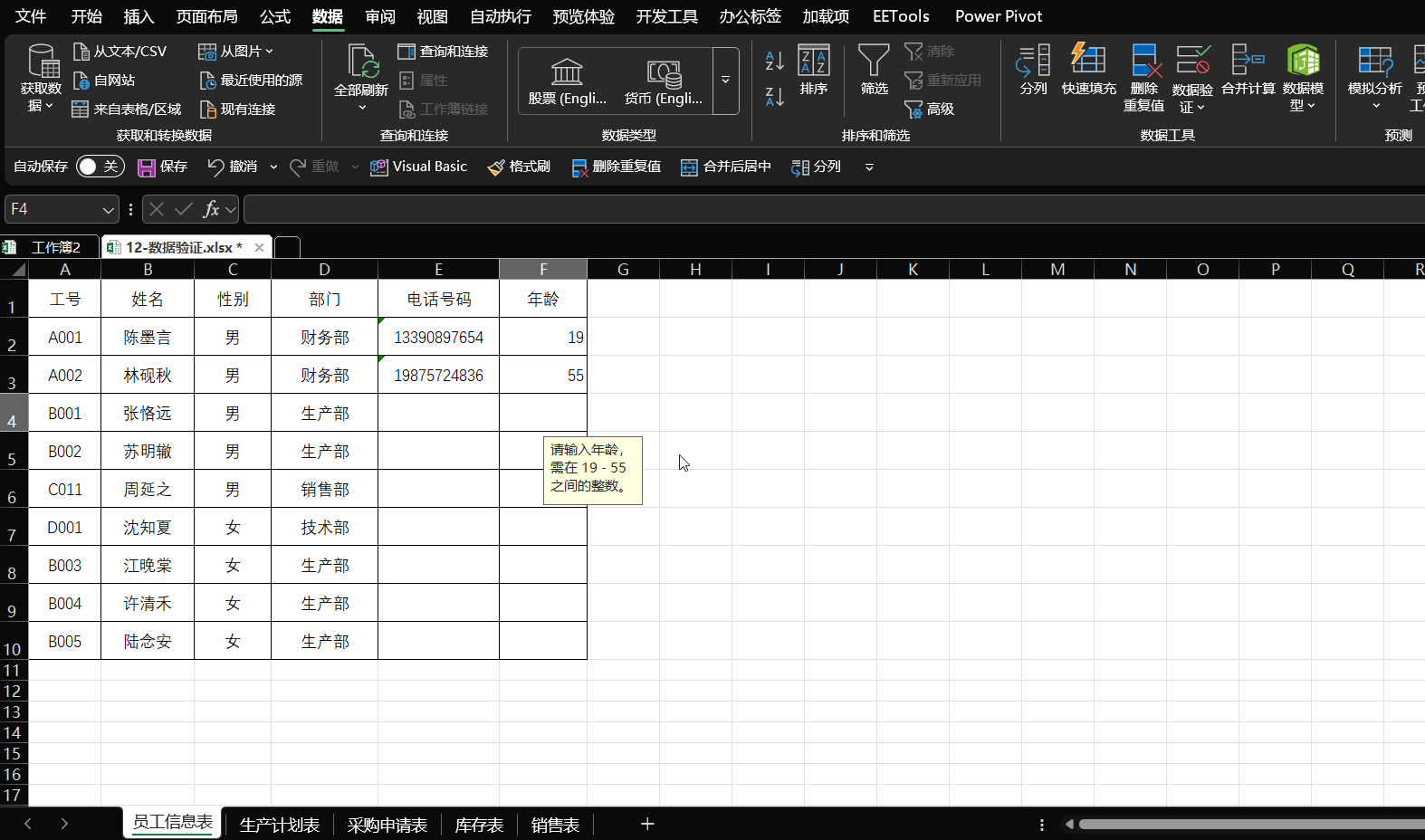The image size is (1425, 840).
Task: Sort ascending A to Z
Action: click(x=775, y=62)
